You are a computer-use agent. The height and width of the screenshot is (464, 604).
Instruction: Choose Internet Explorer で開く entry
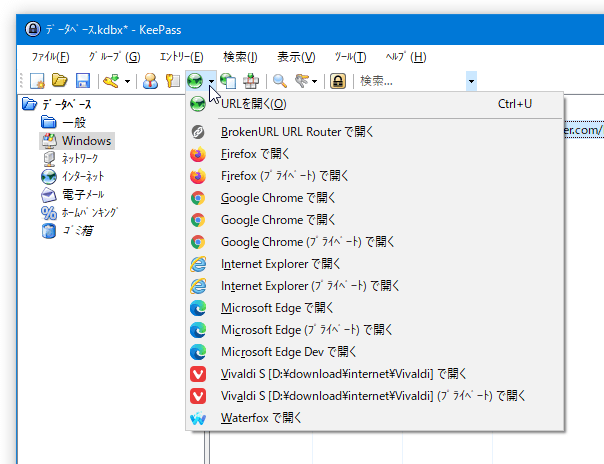point(374,264)
